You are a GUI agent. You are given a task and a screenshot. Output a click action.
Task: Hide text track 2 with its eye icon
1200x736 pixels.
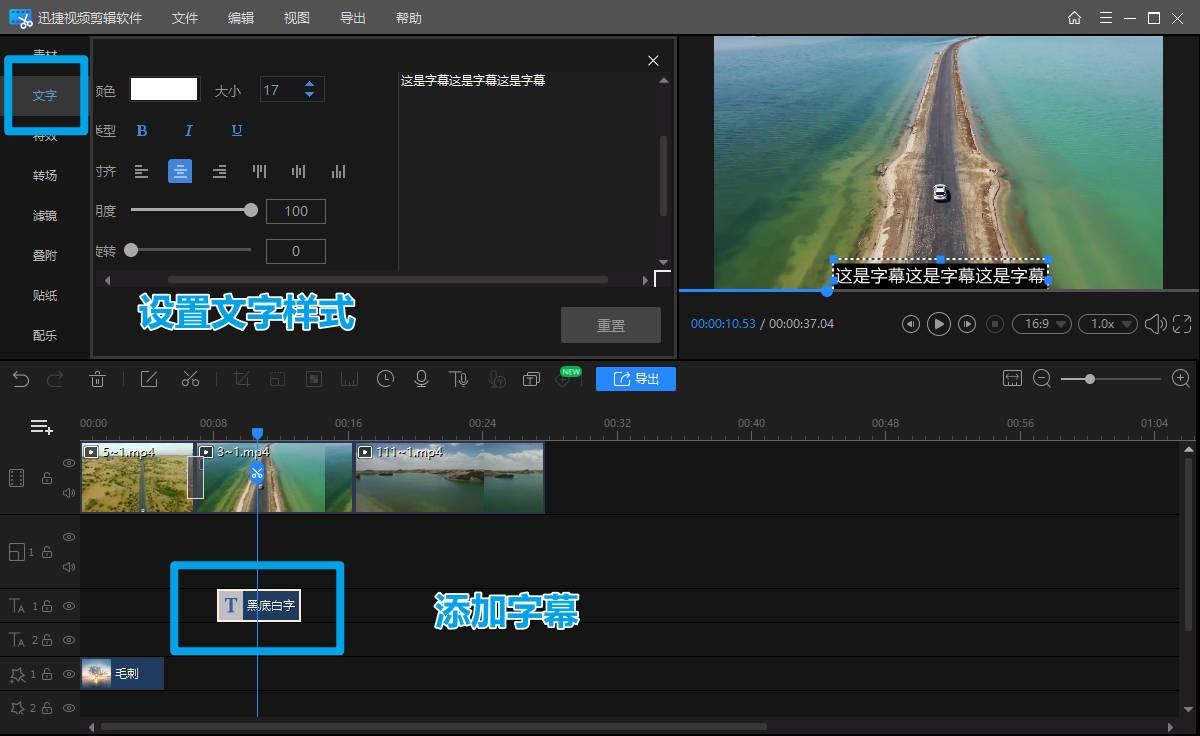coord(69,639)
